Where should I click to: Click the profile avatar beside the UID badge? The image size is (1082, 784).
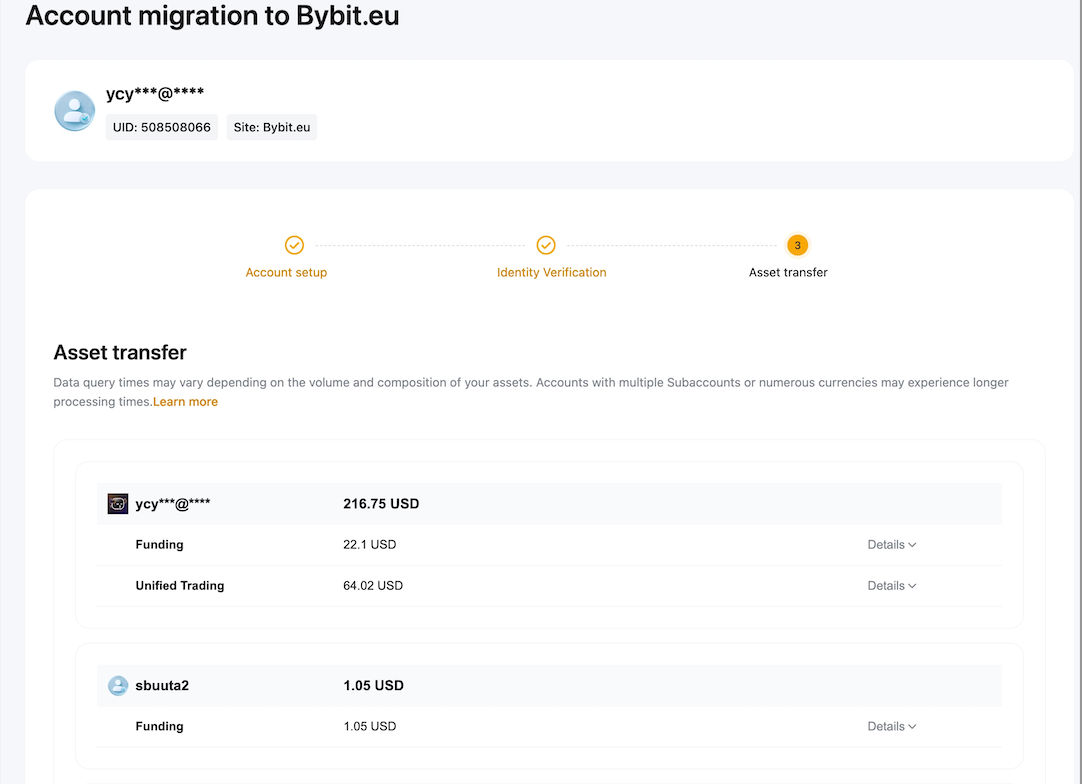[x=75, y=111]
